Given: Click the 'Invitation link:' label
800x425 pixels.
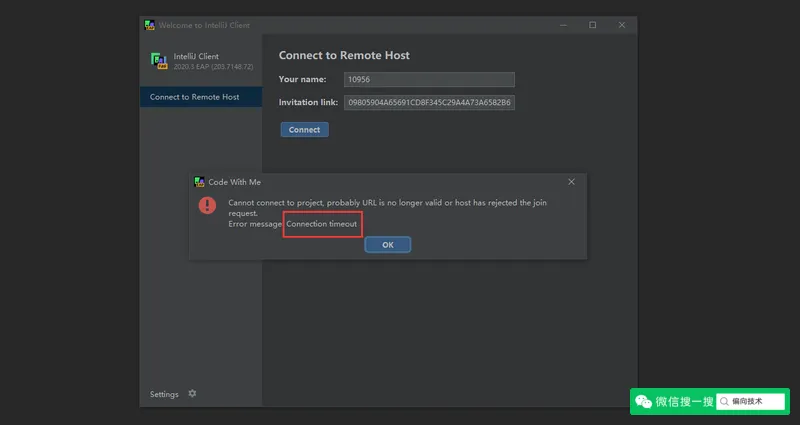Looking at the screenshot, I should (x=308, y=103).
